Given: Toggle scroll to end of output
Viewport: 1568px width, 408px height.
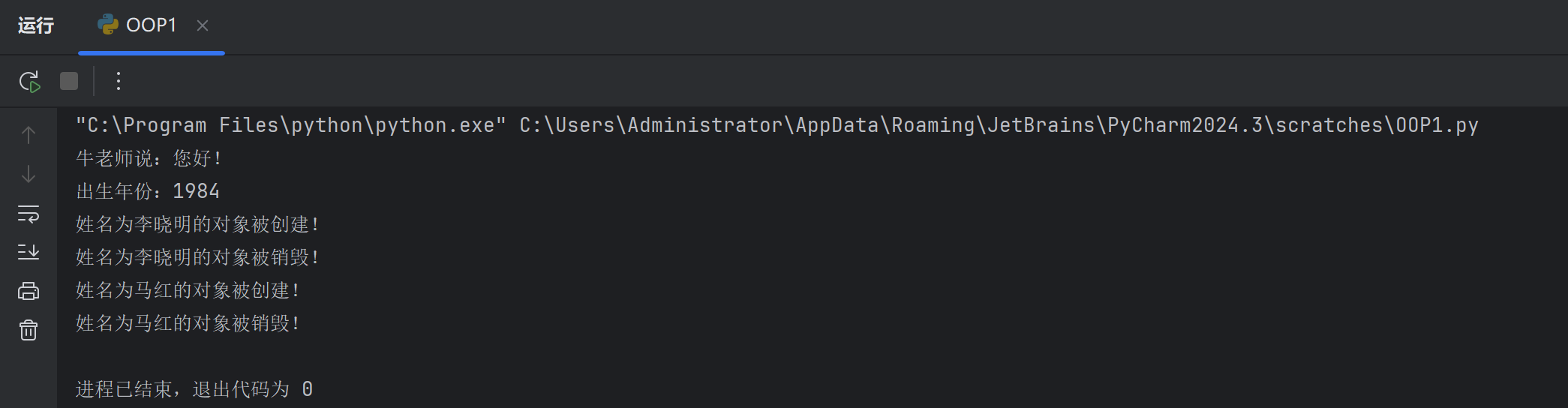Looking at the screenshot, I should click(x=29, y=252).
